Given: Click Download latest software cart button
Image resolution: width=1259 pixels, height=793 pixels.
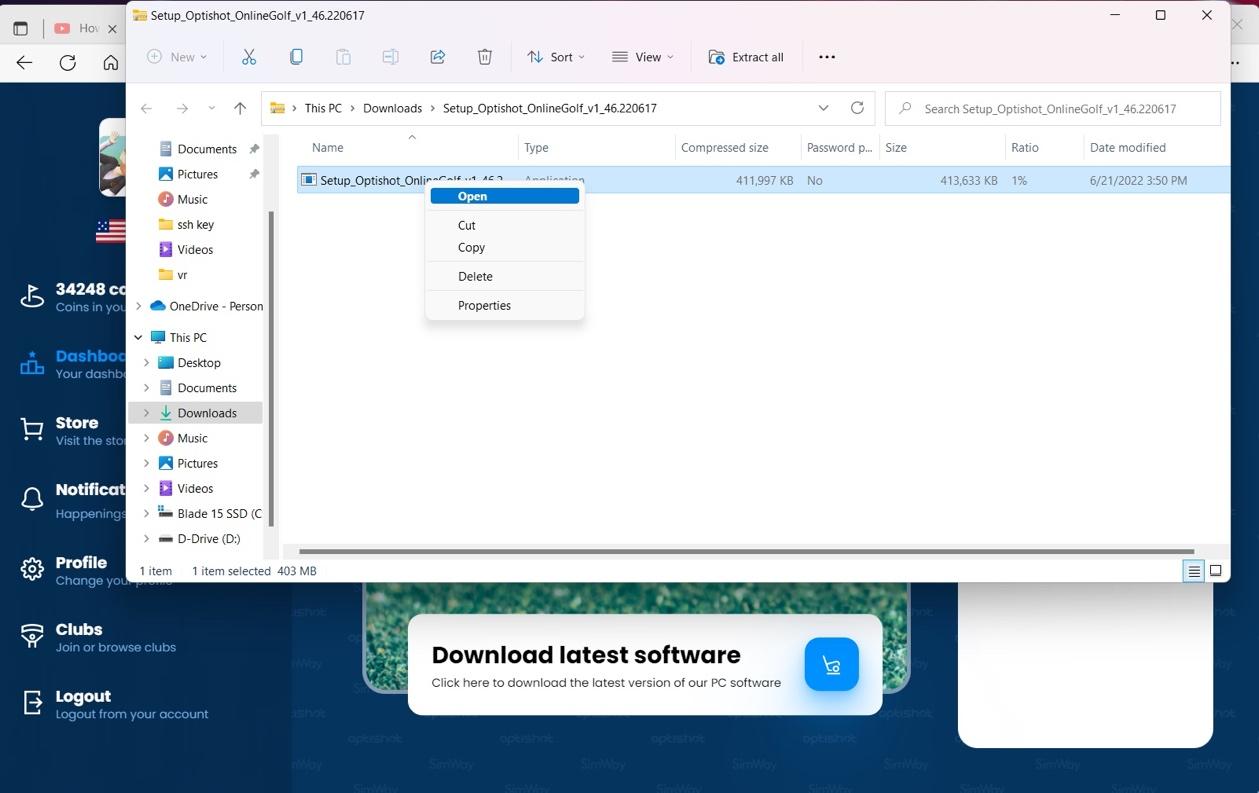Looking at the screenshot, I should tap(831, 664).
